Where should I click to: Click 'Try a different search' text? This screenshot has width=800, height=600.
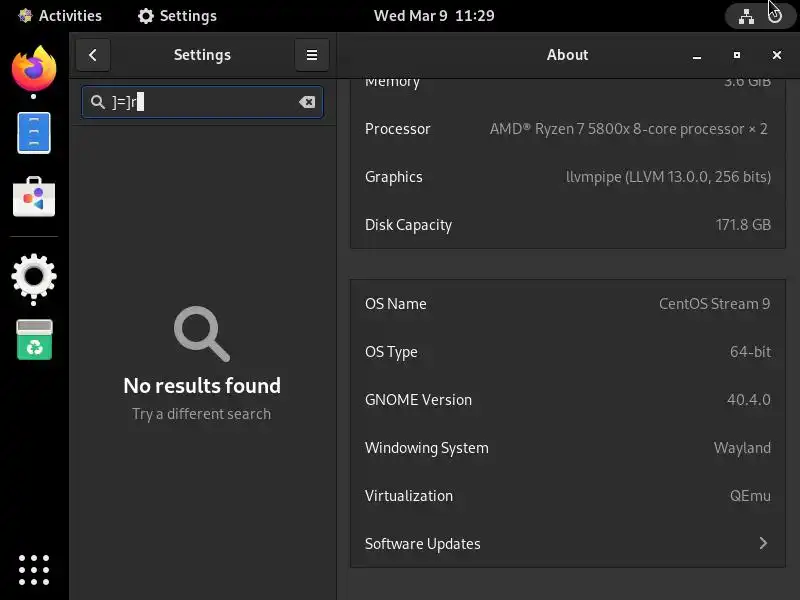tap(202, 414)
